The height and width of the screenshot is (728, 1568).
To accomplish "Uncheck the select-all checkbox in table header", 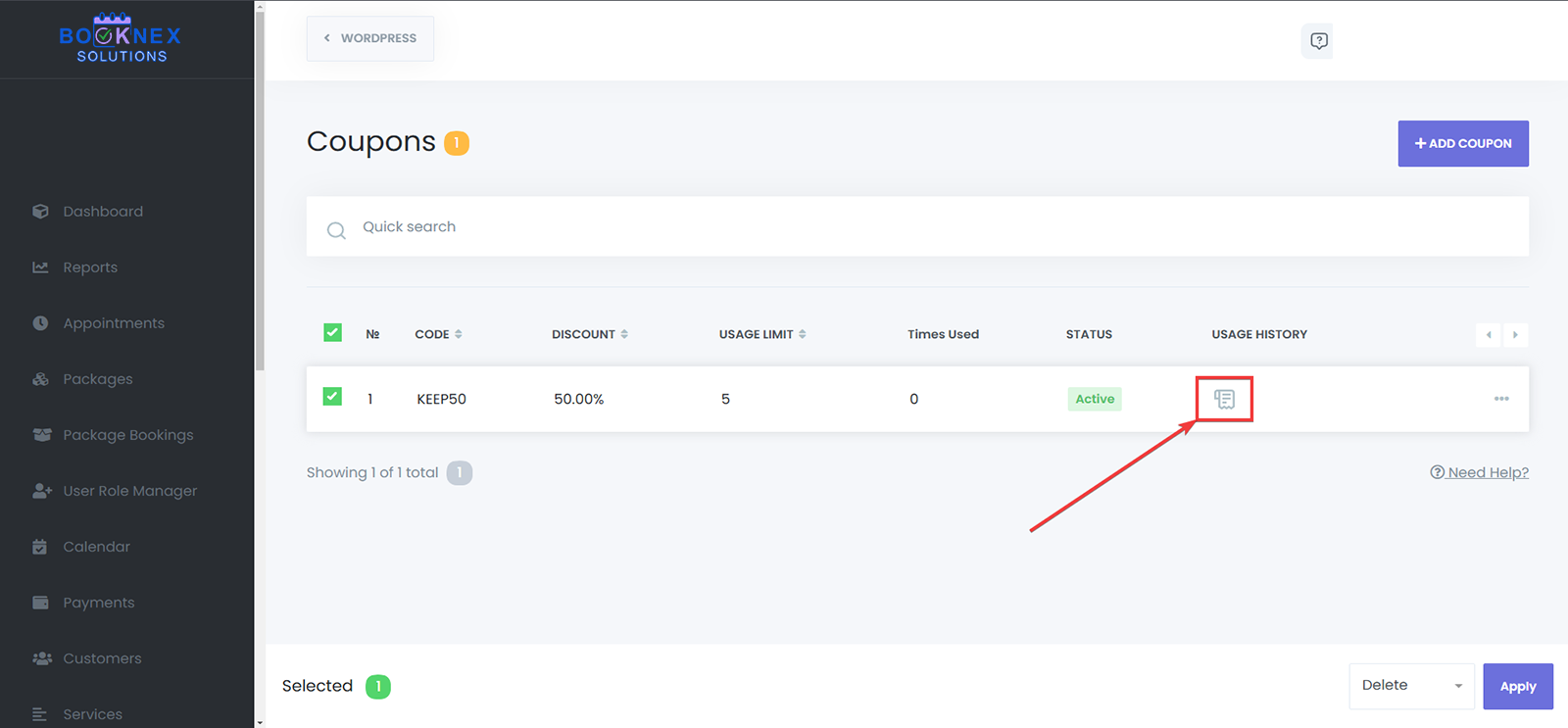I will pos(333,333).
